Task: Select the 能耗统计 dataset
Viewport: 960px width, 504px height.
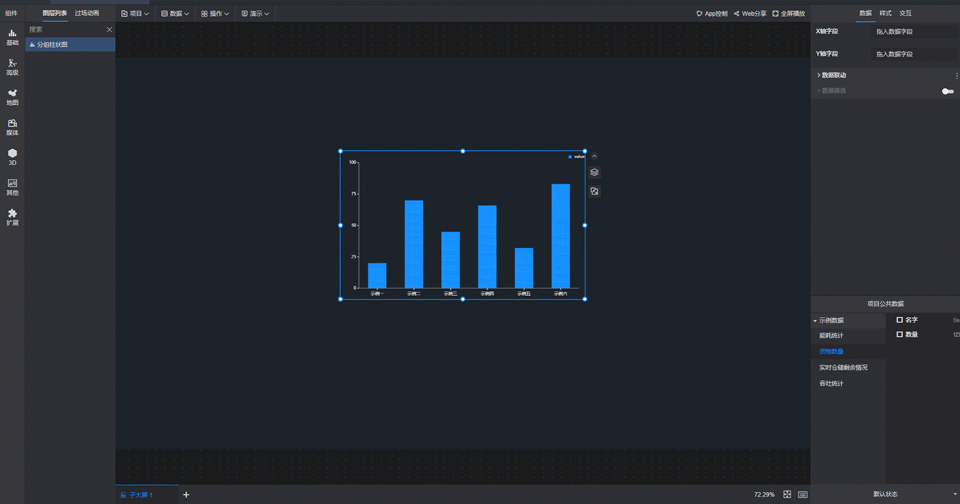Action: (x=831, y=336)
